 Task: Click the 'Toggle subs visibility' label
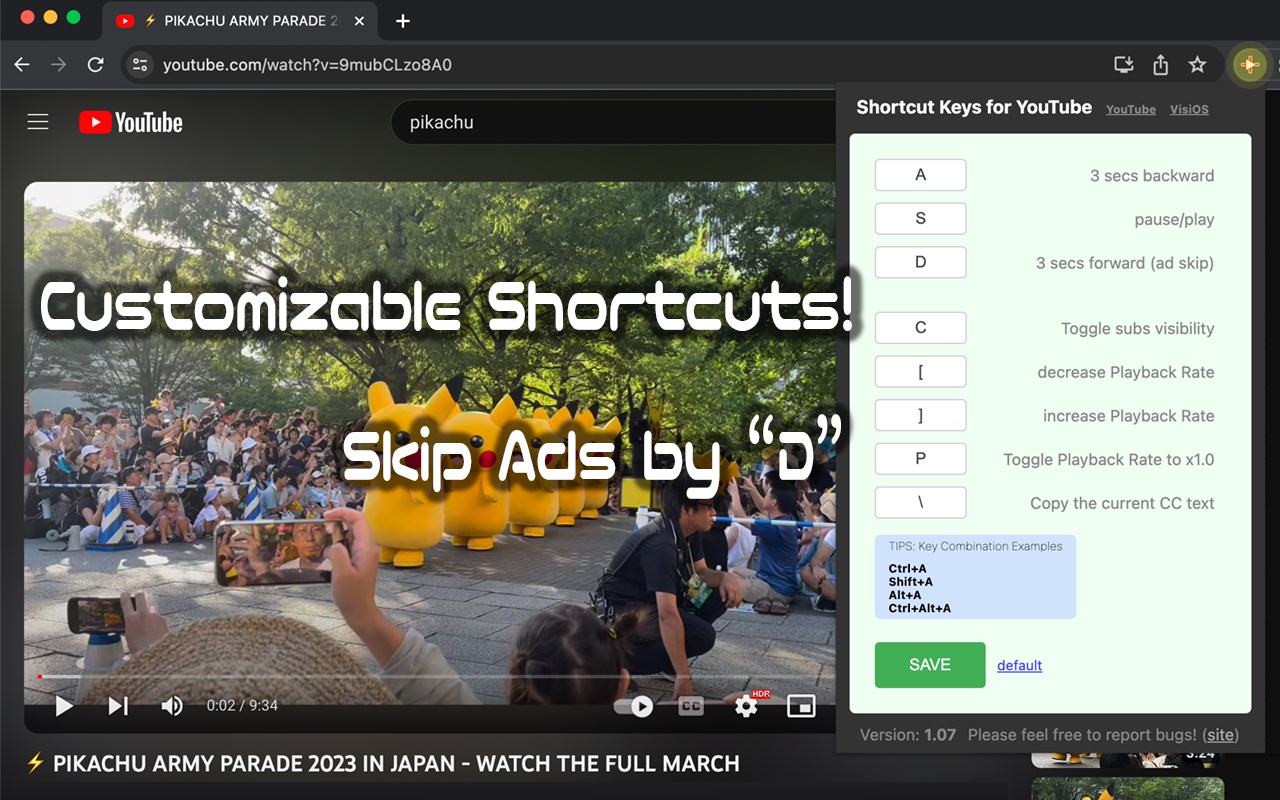(1138, 329)
